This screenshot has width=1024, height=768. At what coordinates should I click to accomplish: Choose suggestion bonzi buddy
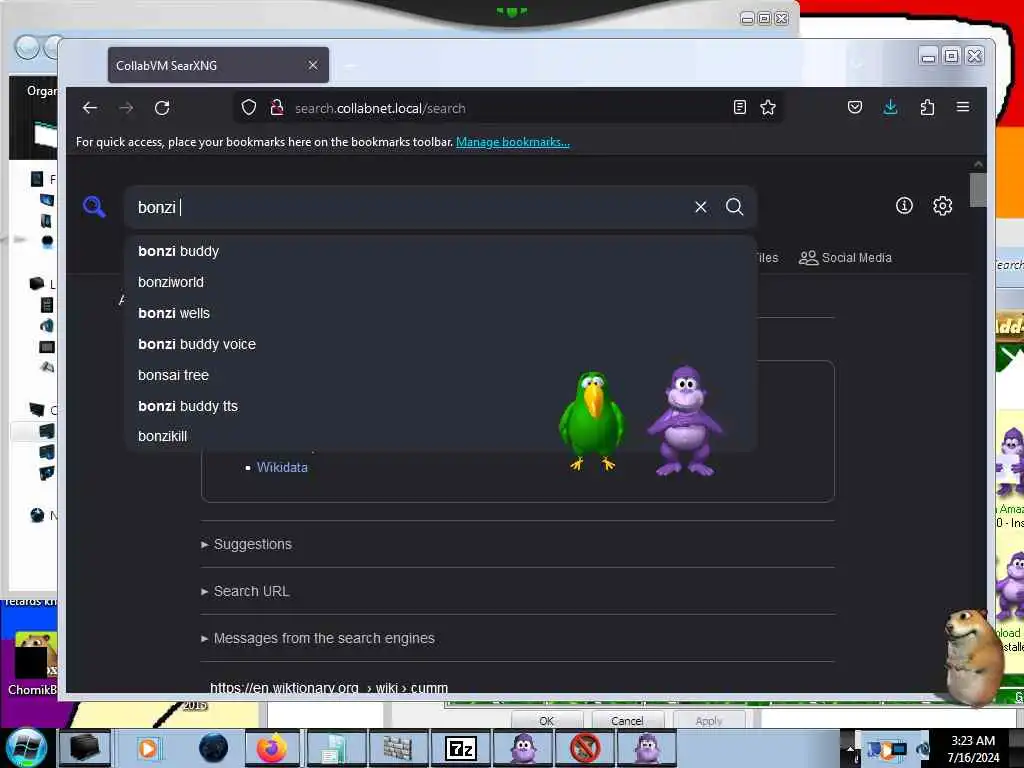[440, 251]
